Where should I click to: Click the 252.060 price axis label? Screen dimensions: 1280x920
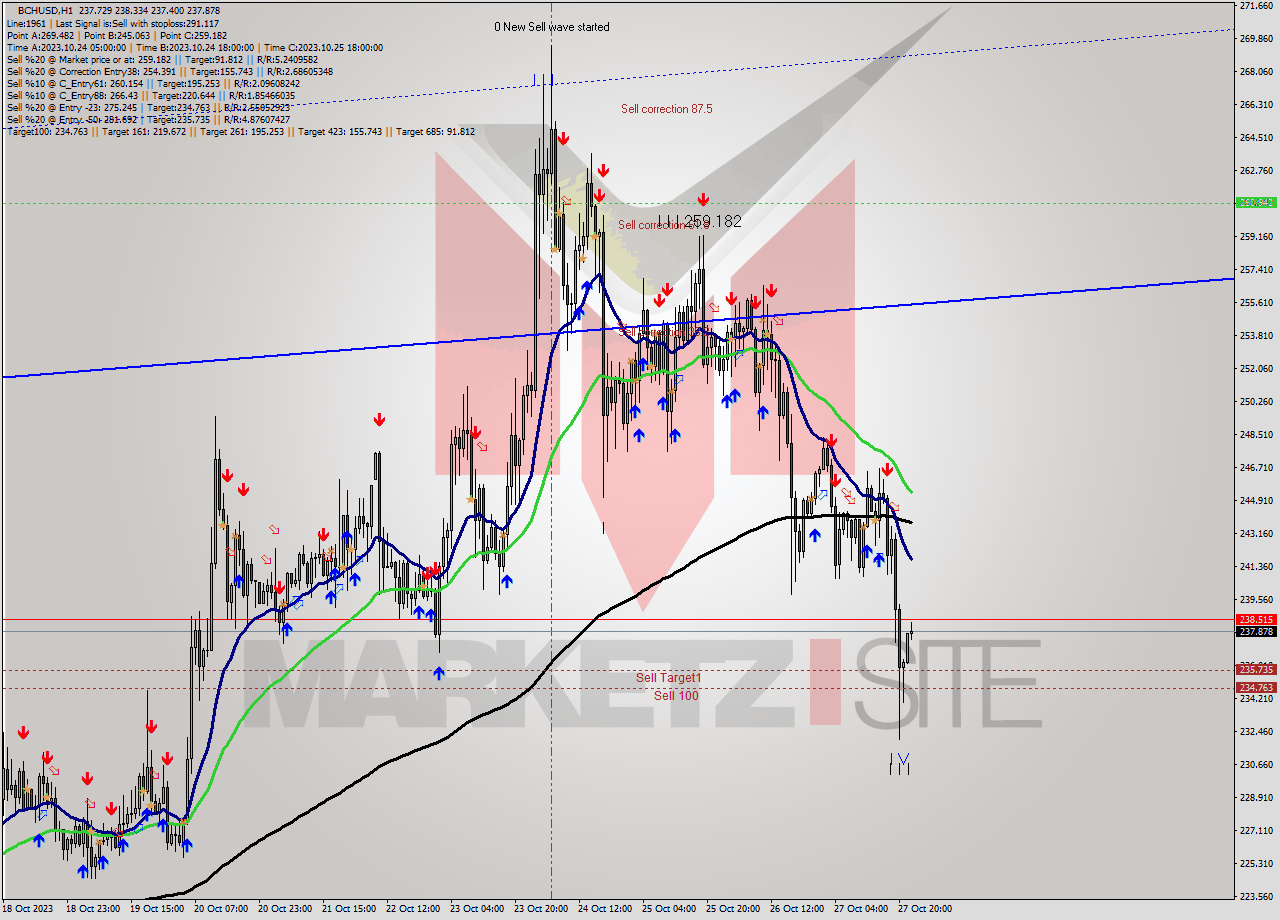1255,368
